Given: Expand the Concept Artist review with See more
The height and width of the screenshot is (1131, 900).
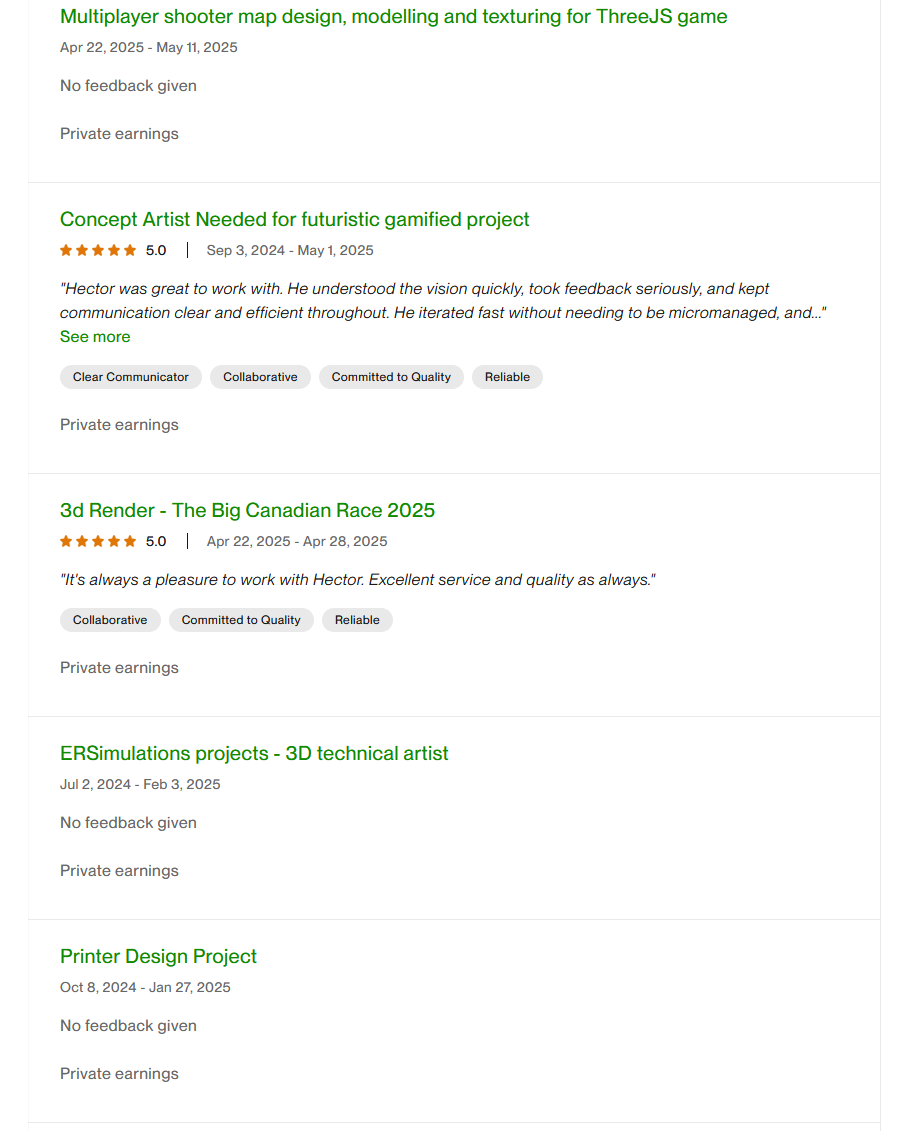Looking at the screenshot, I should click(95, 337).
